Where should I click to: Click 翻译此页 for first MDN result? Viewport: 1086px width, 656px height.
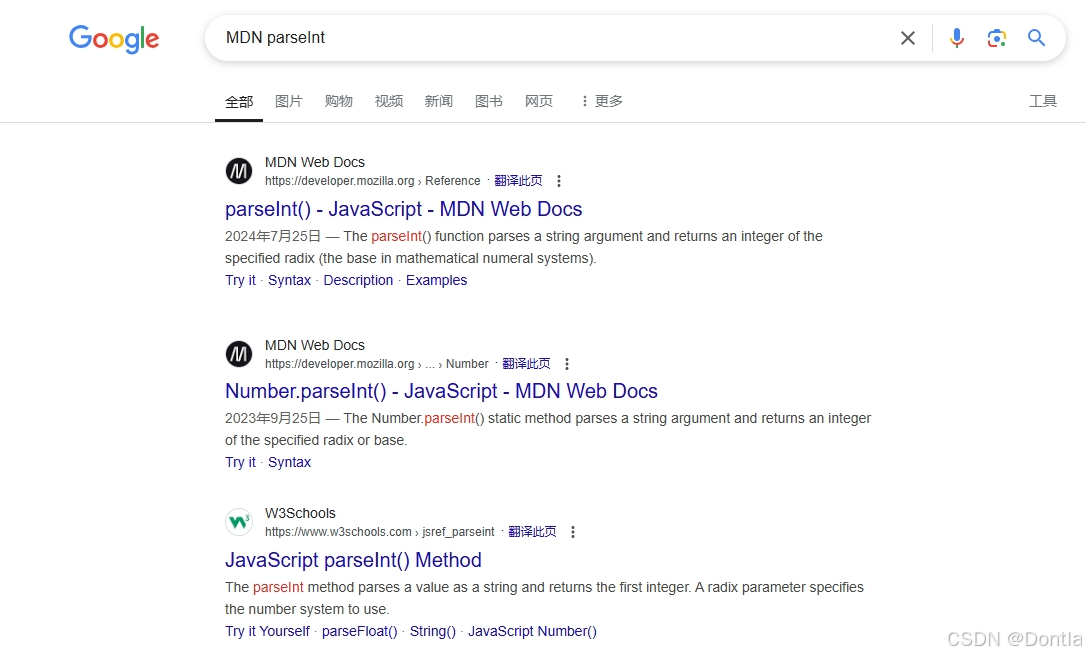[x=518, y=181]
